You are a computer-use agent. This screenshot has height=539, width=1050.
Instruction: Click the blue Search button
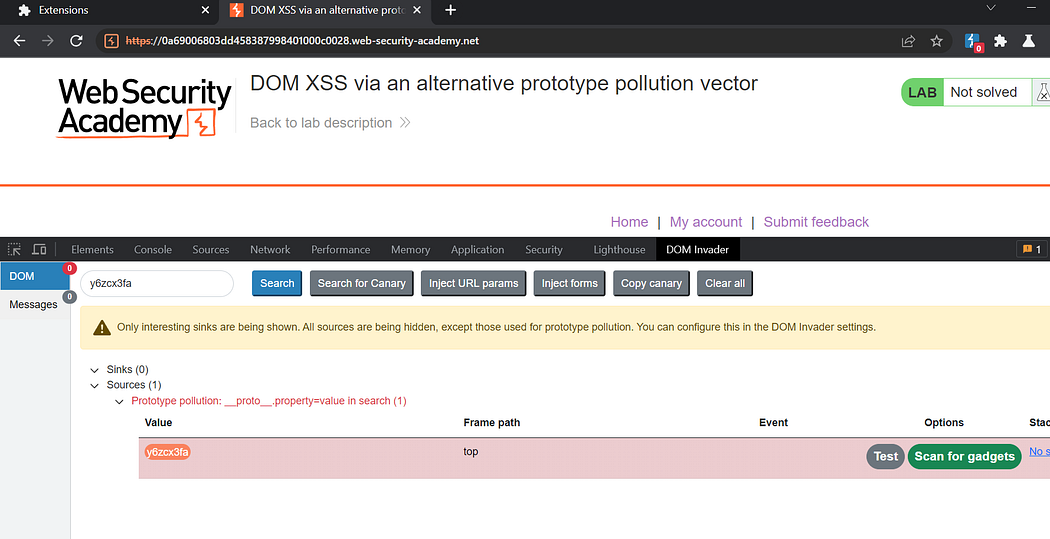tap(277, 283)
